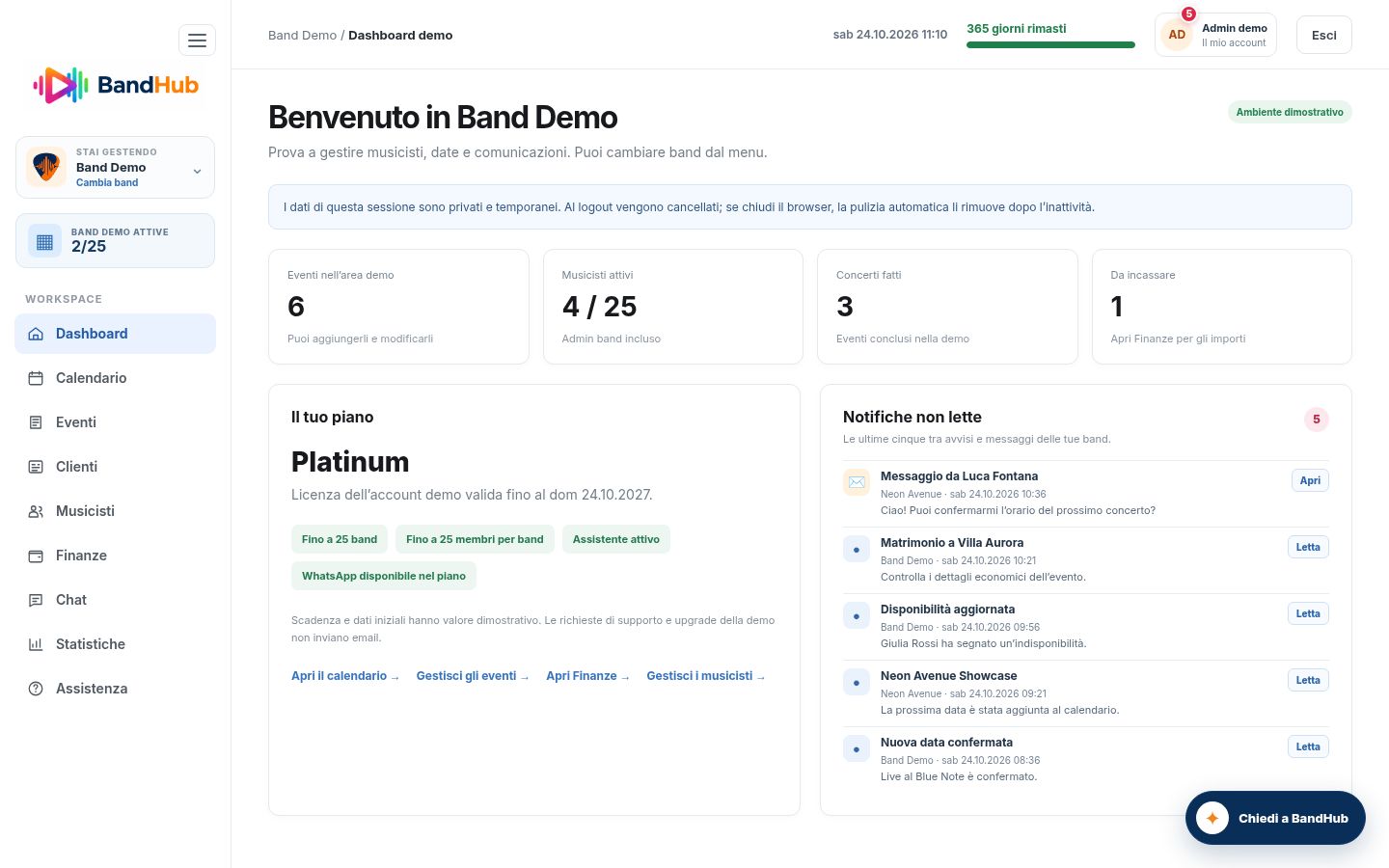Image resolution: width=1389 pixels, height=868 pixels.
Task: Open the Finanze section
Action: [x=115, y=556]
